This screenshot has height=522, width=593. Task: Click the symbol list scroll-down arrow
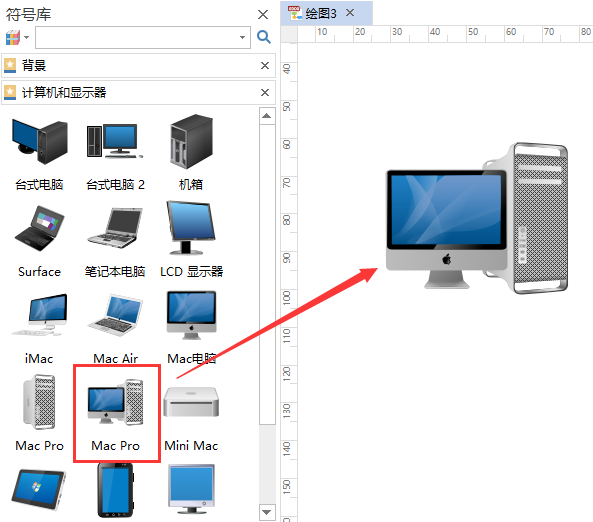[x=267, y=512]
